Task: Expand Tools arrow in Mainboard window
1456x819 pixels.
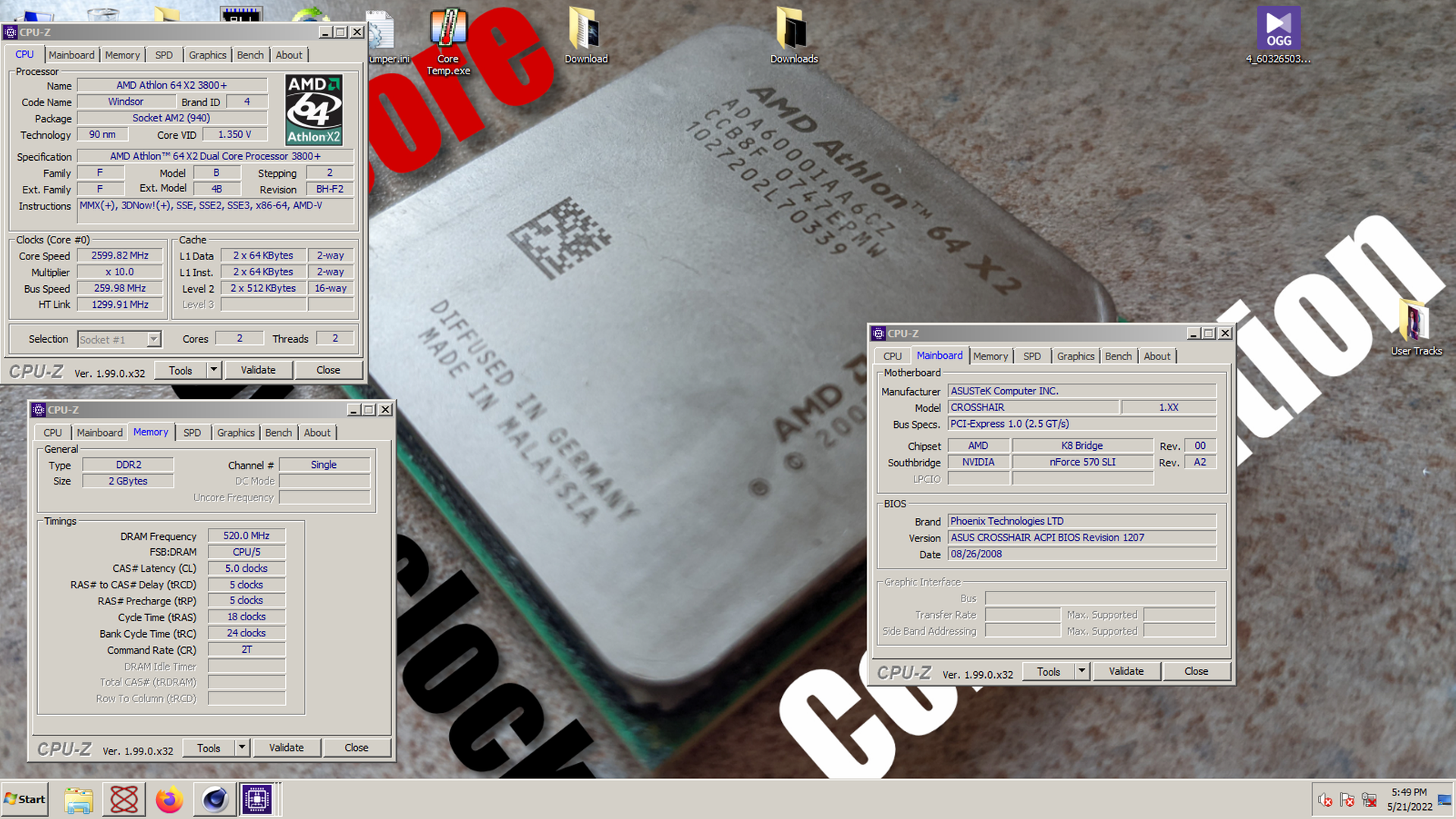Action: point(1082,671)
